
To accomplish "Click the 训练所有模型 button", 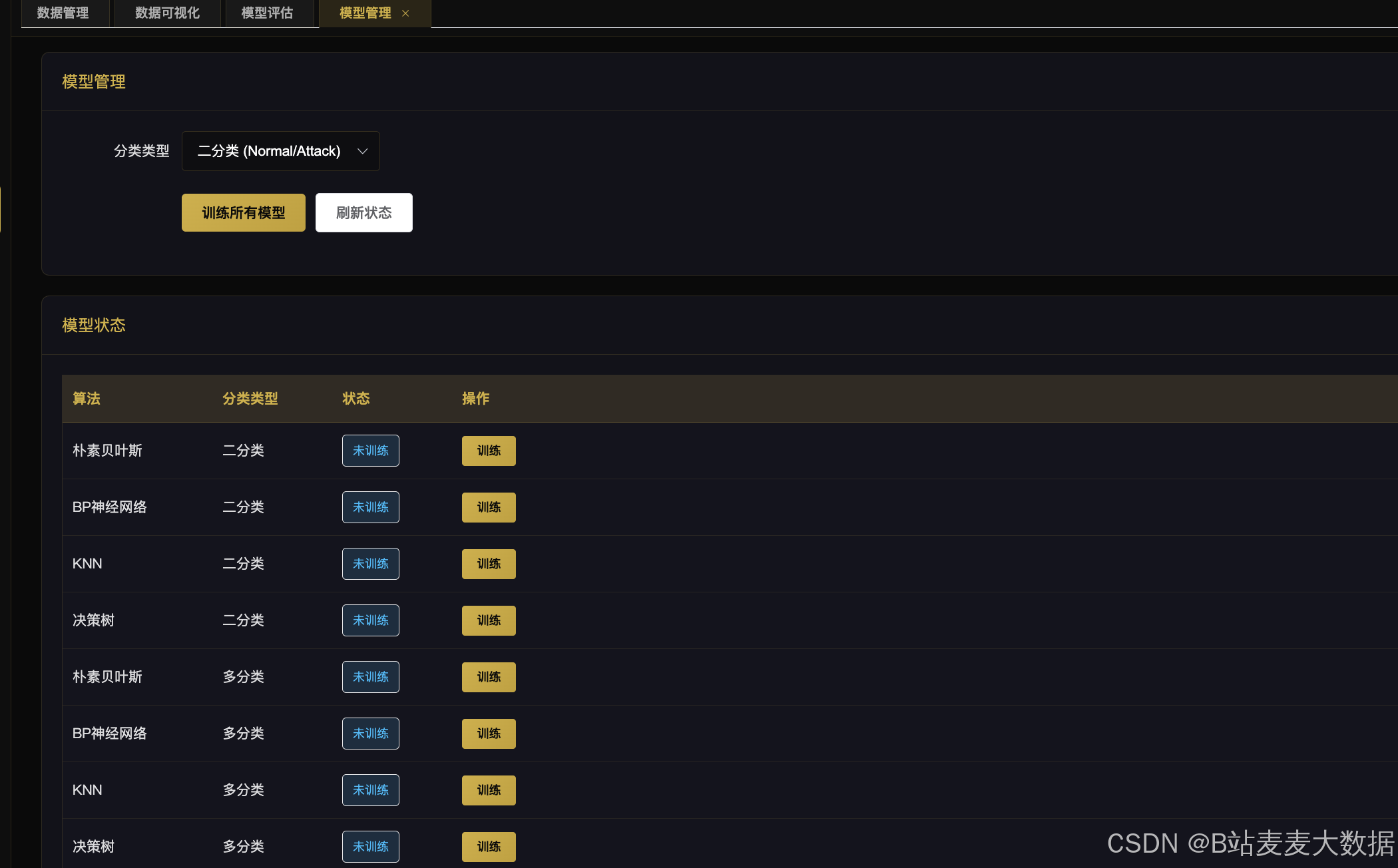I will 243,213.
